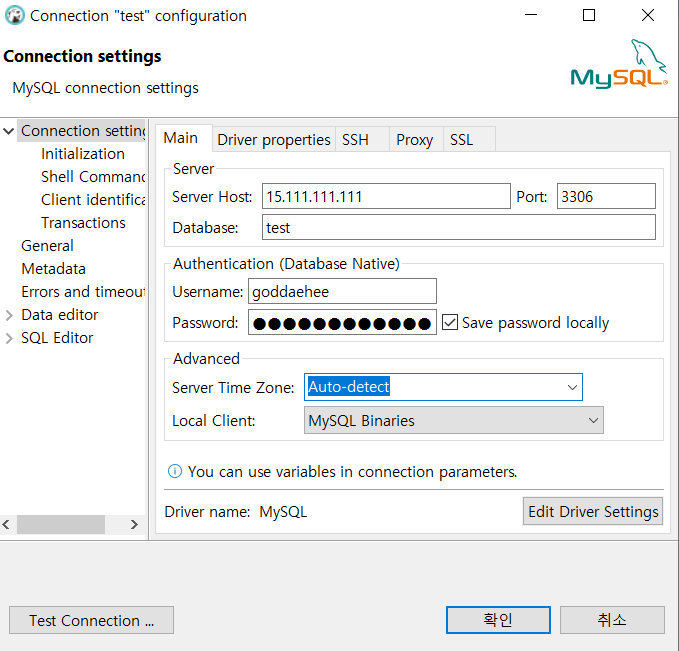This screenshot has width=679, height=651.
Task: Click the Database input field
Action: coord(459,227)
